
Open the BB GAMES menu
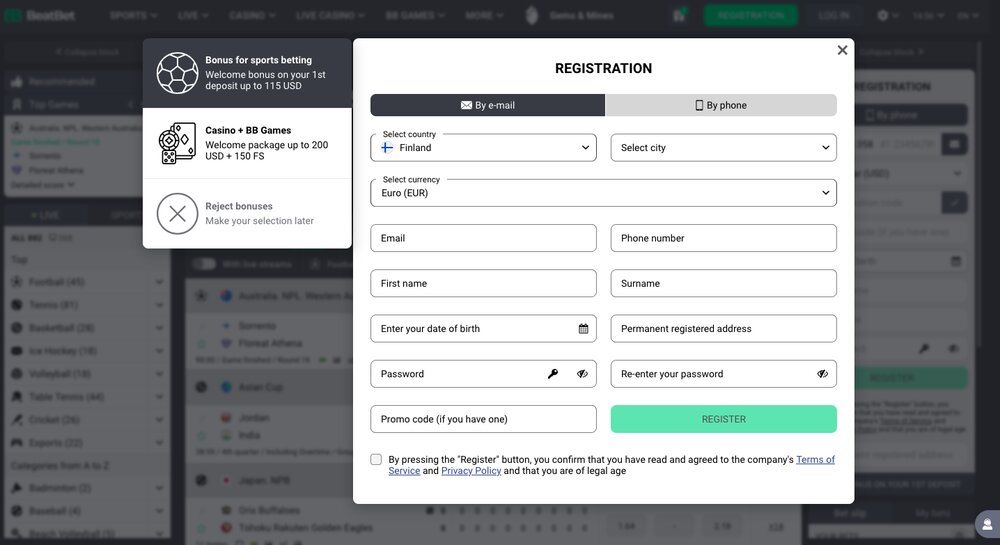click(415, 15)
